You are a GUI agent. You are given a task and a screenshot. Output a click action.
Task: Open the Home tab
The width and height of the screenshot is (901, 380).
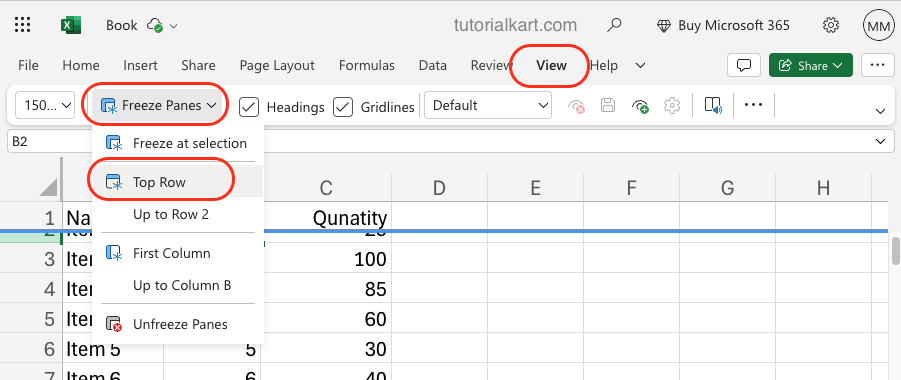click(81, 66)
